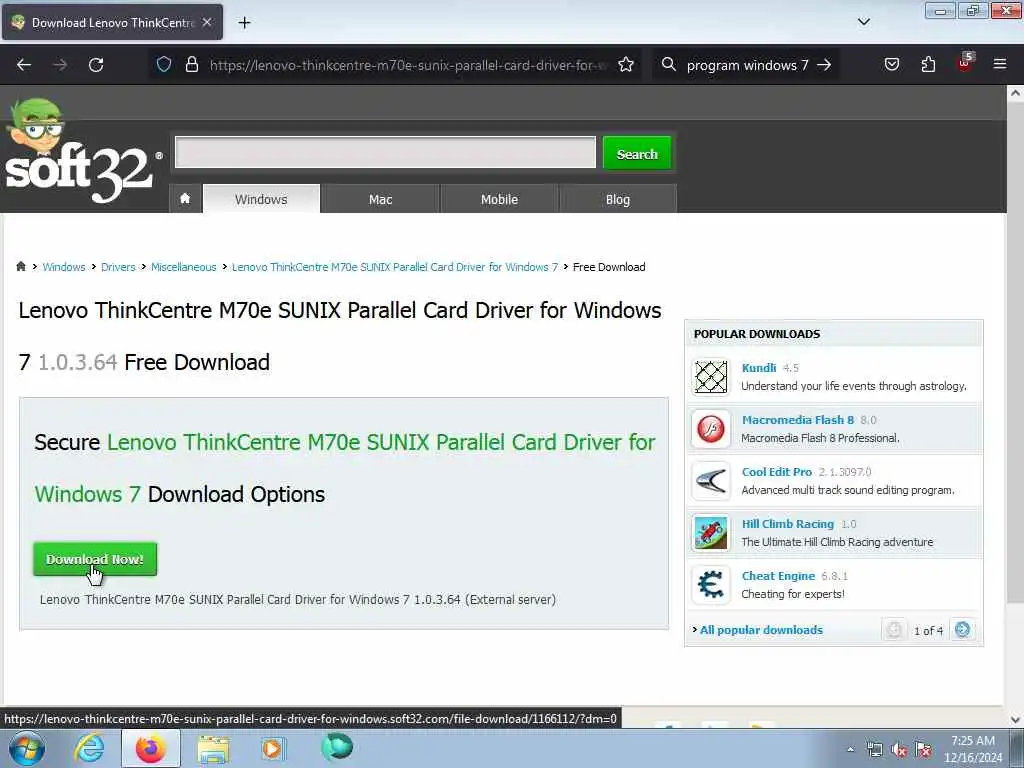
Task: Switch to Download Lenovo ThinkCentre browser tab
Action: click(112, 22)
